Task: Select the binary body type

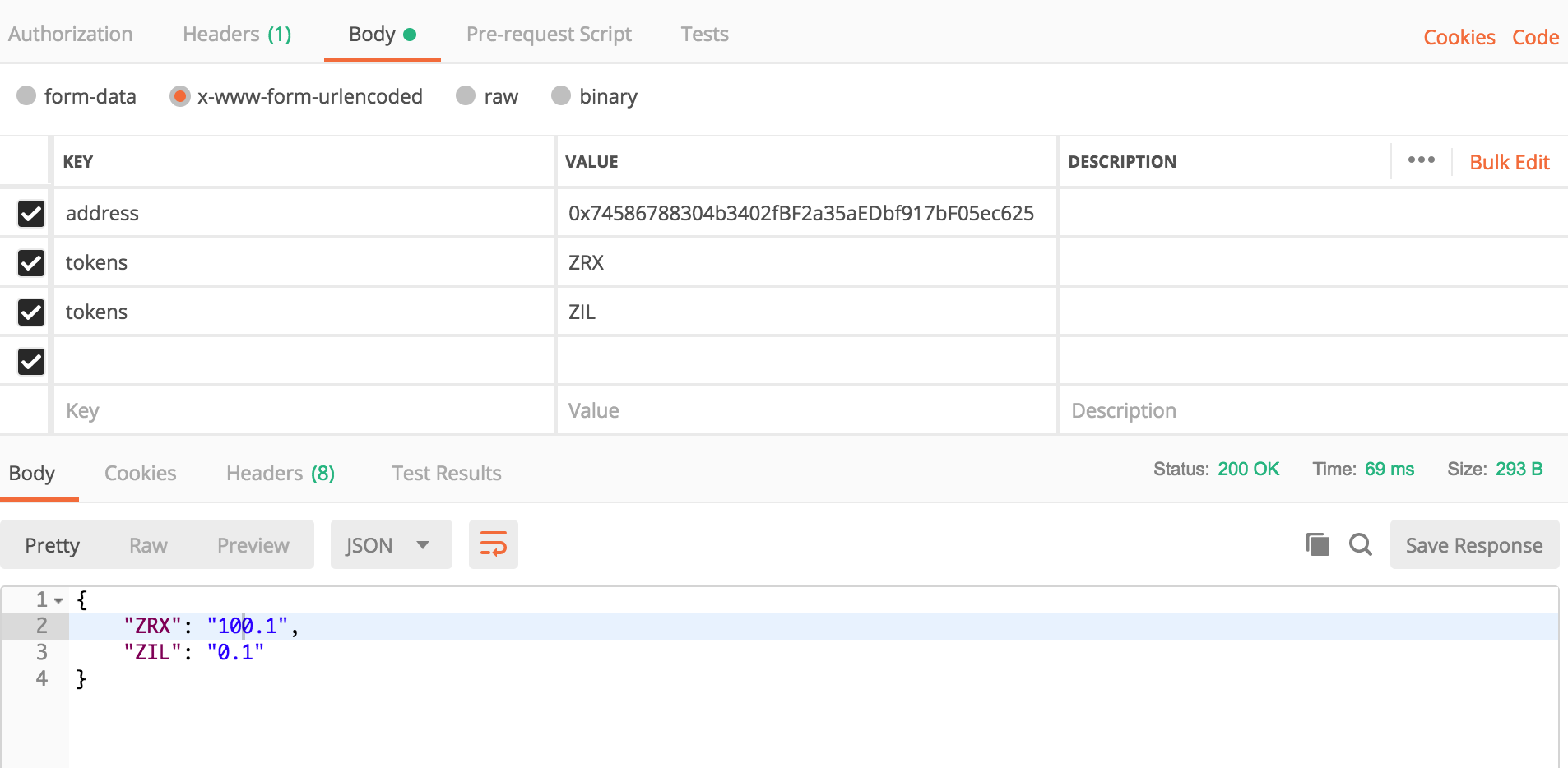Action: point(561,96)
